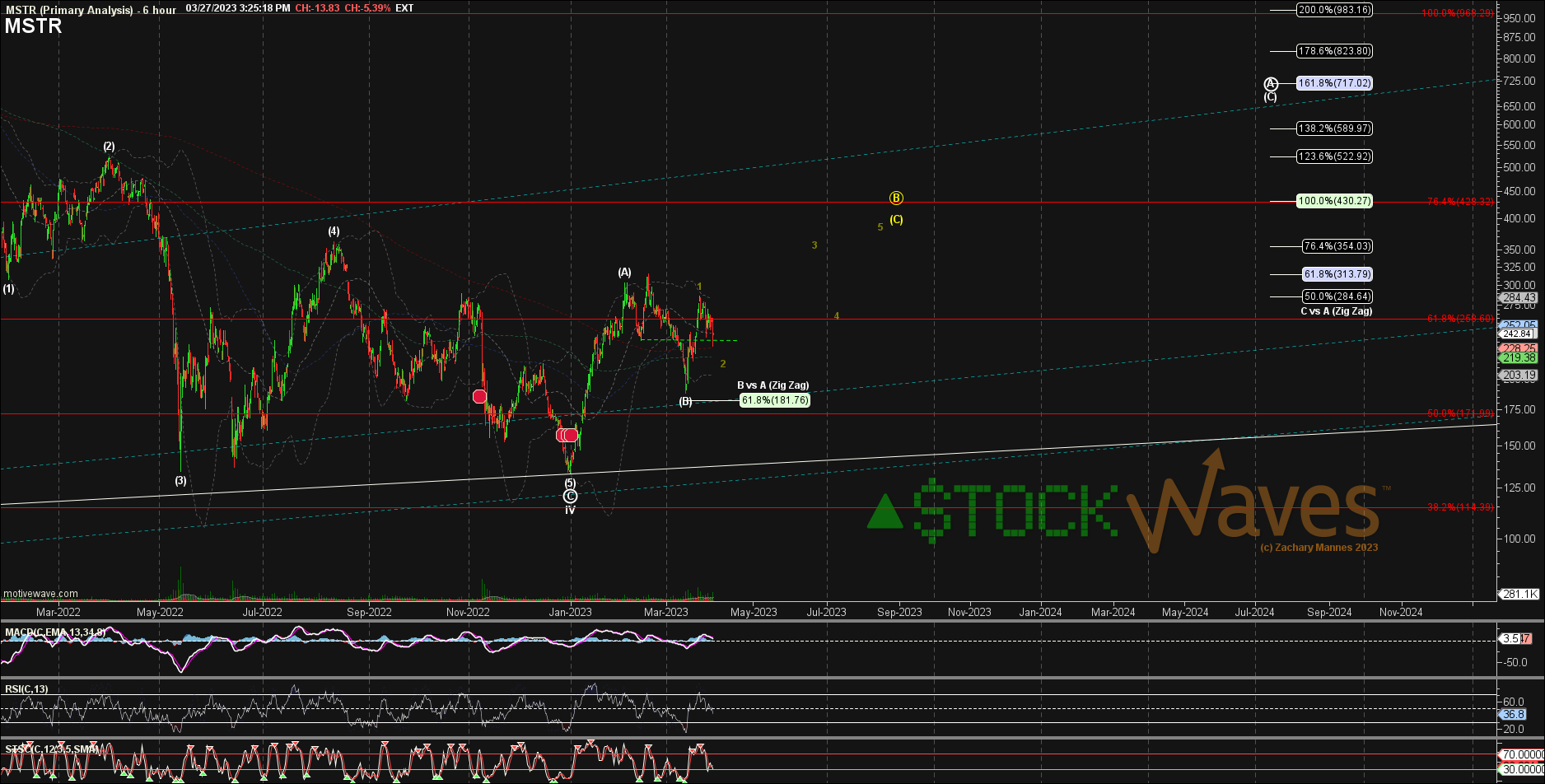Select the large MSTR ticker label

[33, 26]
